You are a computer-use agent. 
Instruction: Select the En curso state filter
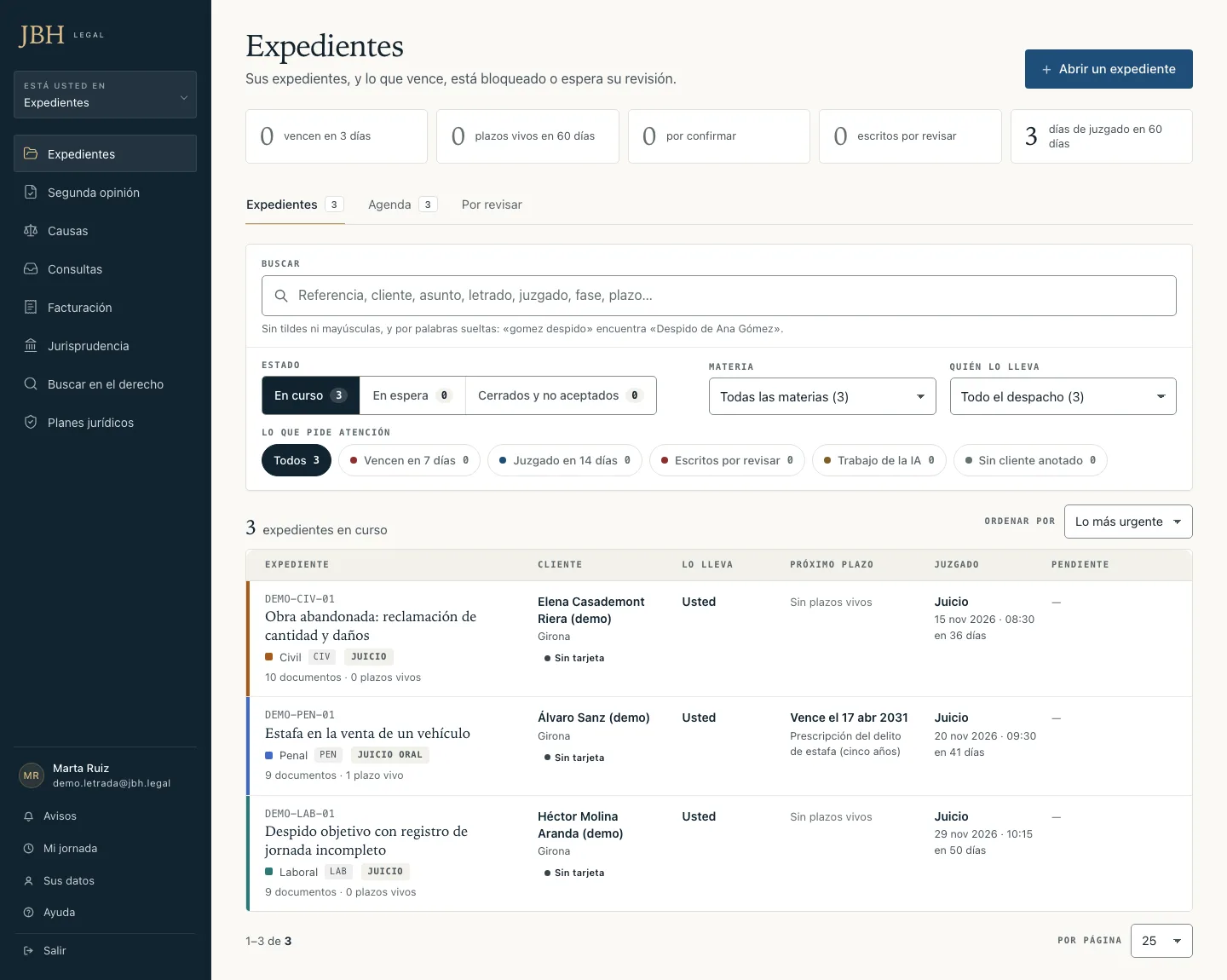click(x=311, y=395)
